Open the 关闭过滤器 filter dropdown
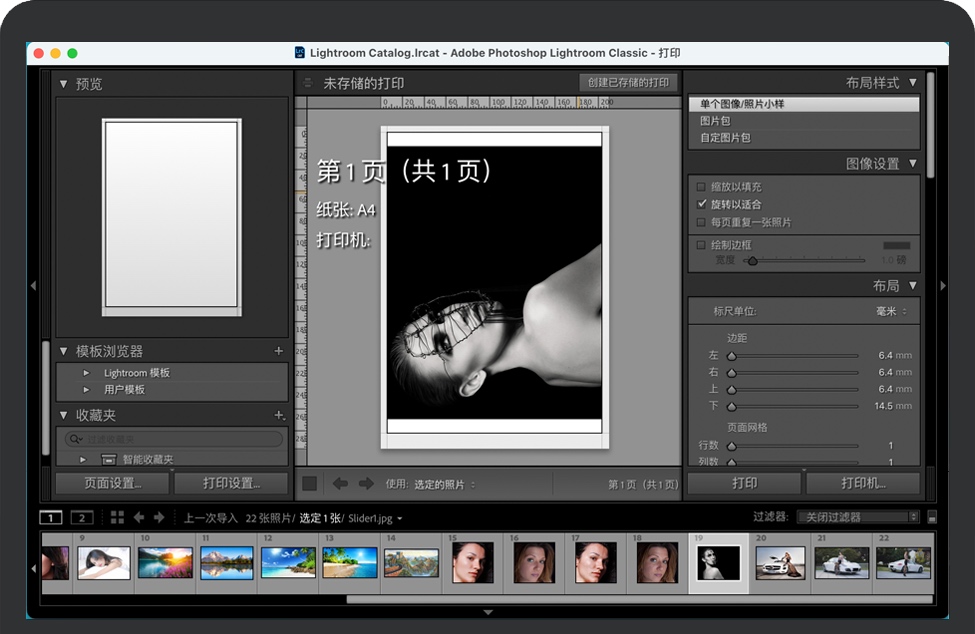 point(858,517)
